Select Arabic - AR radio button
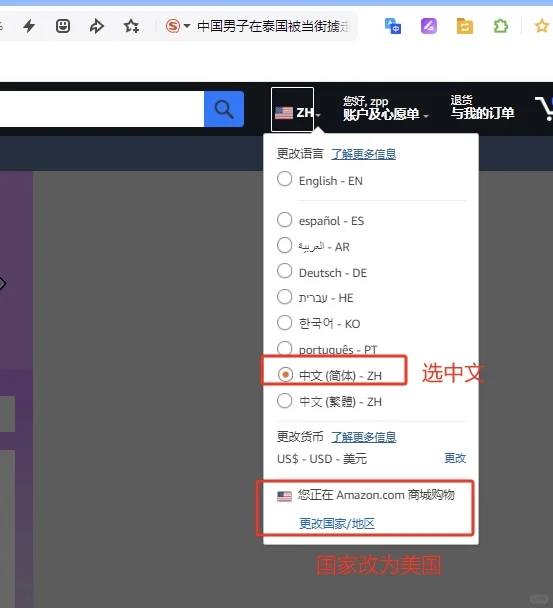 tap(285, 245)
